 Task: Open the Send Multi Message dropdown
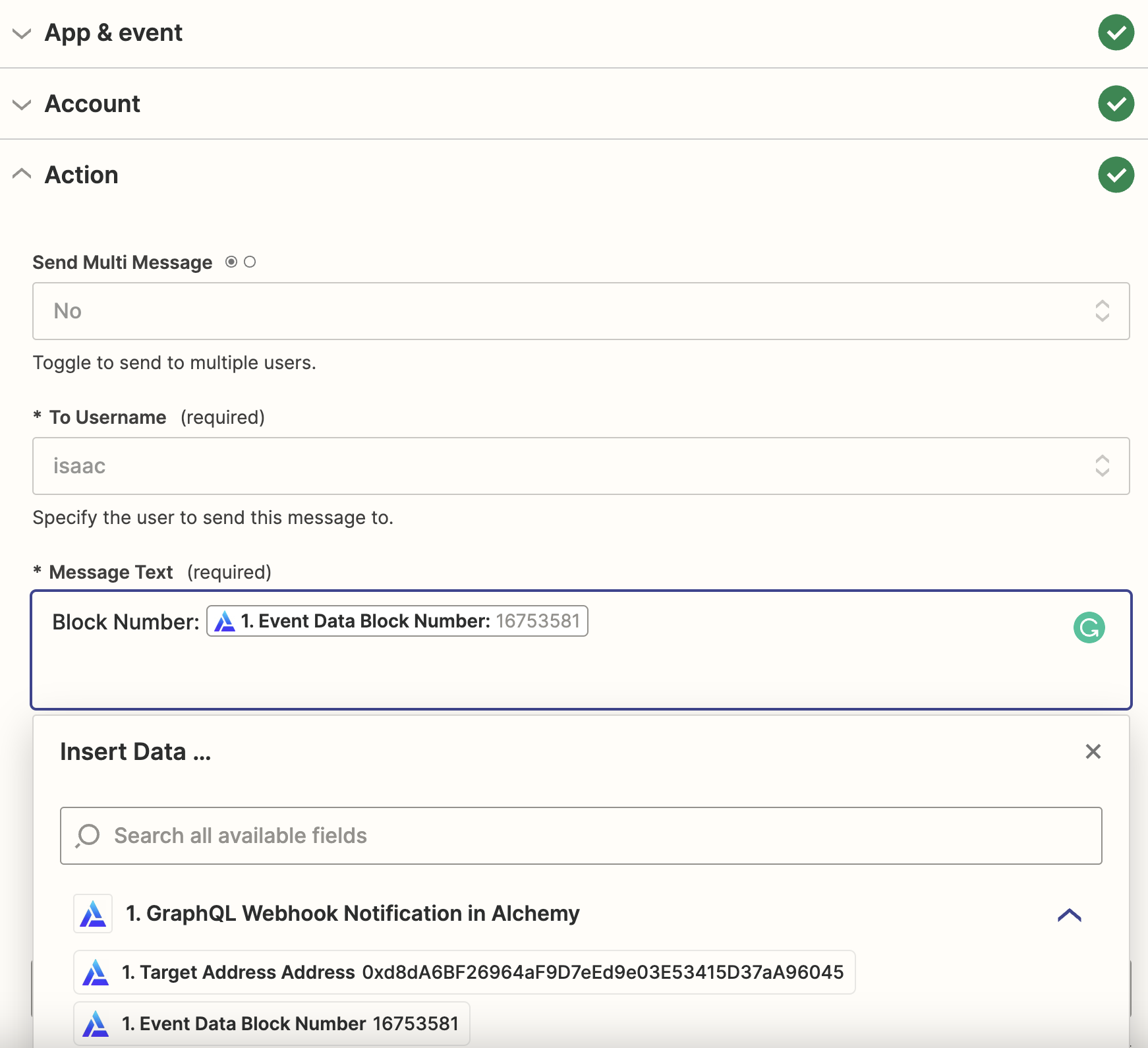(x=581, y=311)
